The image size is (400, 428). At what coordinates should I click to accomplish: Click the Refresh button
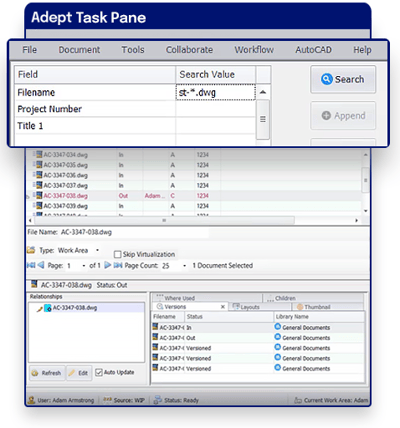[x=47, y=373]
